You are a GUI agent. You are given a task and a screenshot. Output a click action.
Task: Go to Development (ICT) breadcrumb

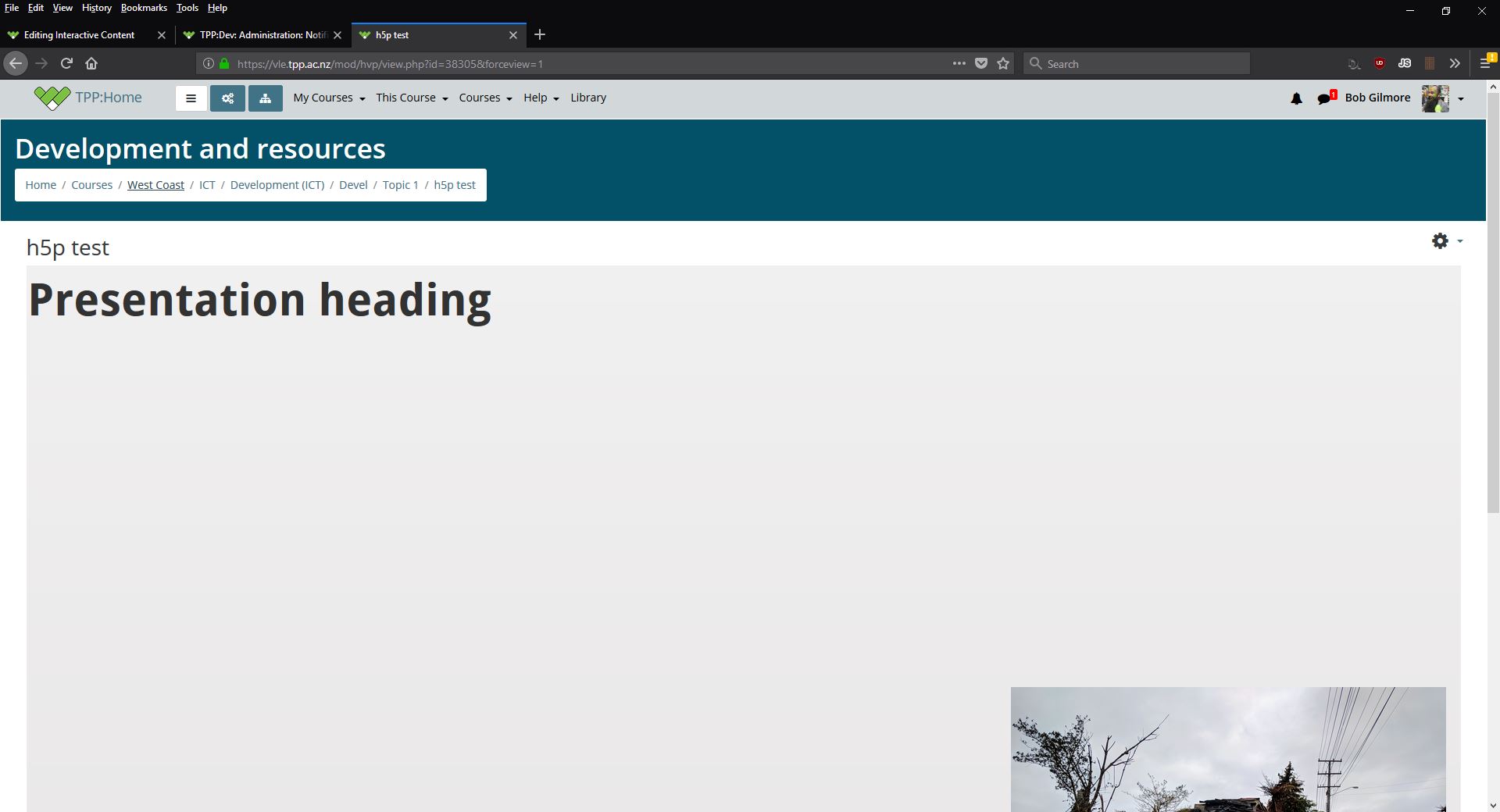277,185
